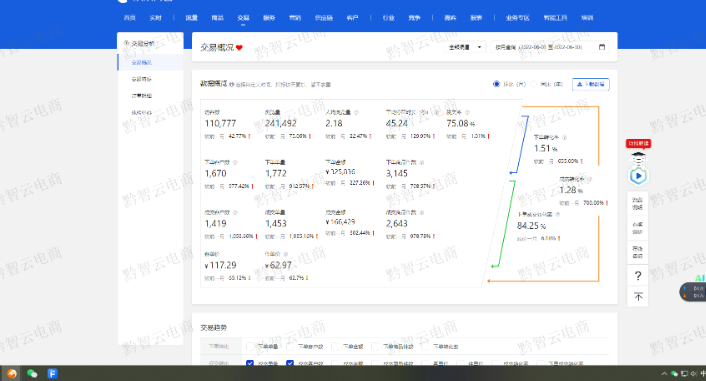Click the IME 中 indicator in system tray
Image resolution: width=706 pixels, height=381 pixels.
(703, 373)
